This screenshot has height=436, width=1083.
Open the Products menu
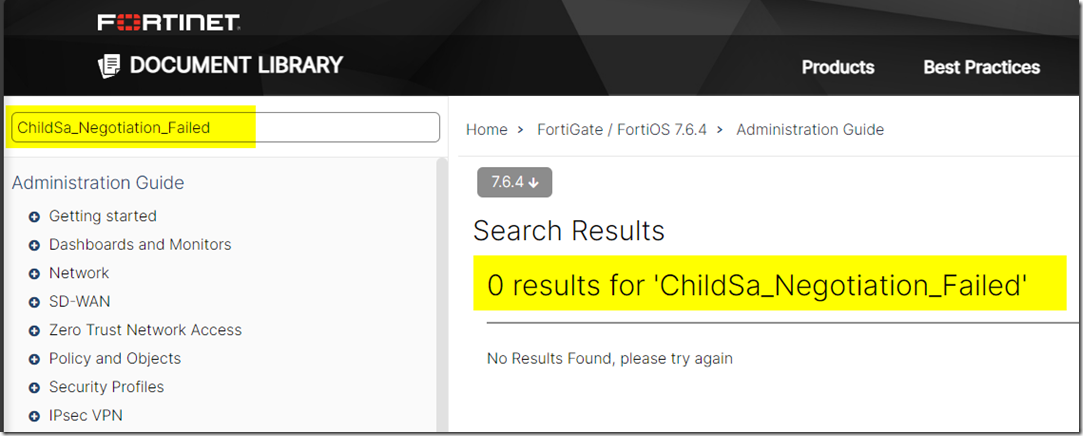[x=837, y=68]
